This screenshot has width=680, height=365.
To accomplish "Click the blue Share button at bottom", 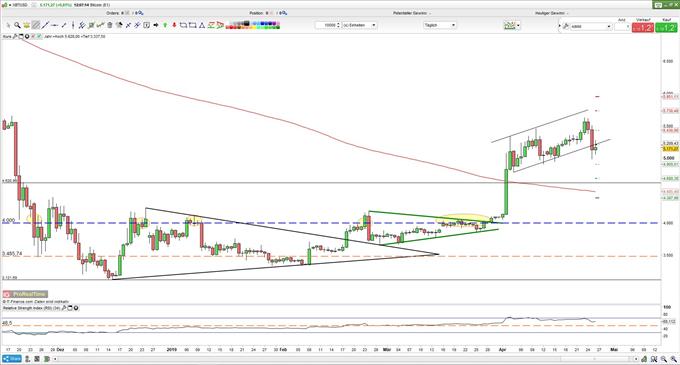I will pos(12,359).
